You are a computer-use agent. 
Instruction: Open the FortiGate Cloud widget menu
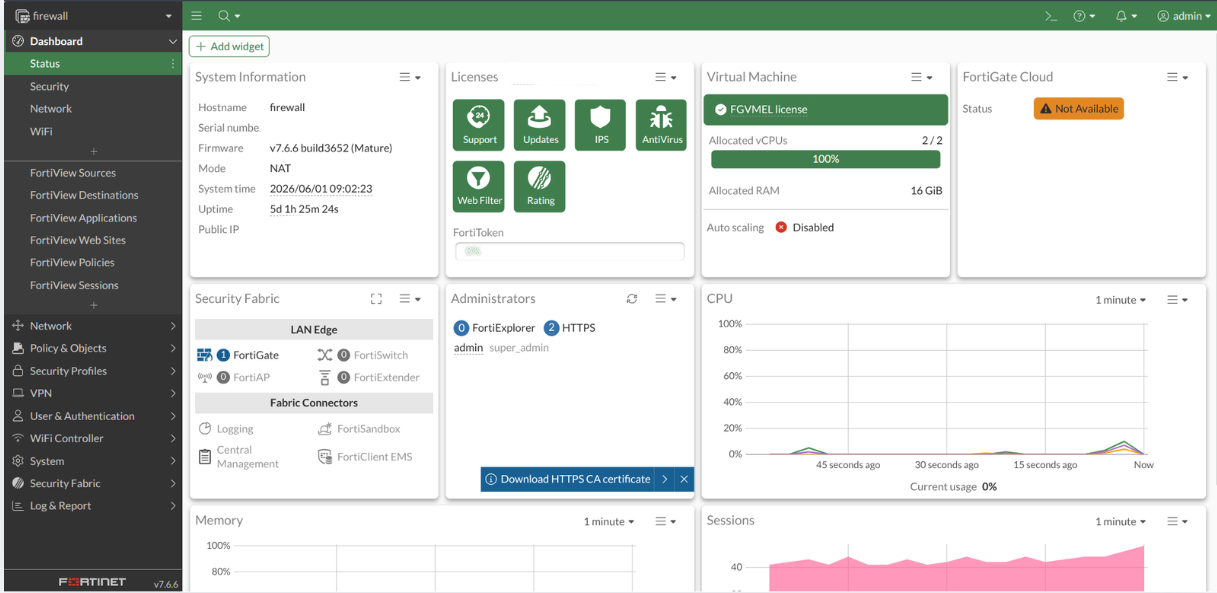pyautogui.click(x=1178, y=77)
